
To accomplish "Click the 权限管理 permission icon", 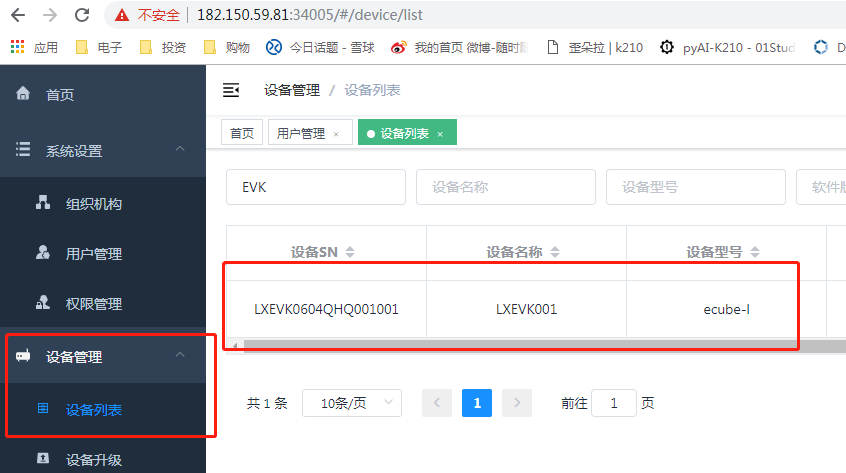I will [43, 303].
